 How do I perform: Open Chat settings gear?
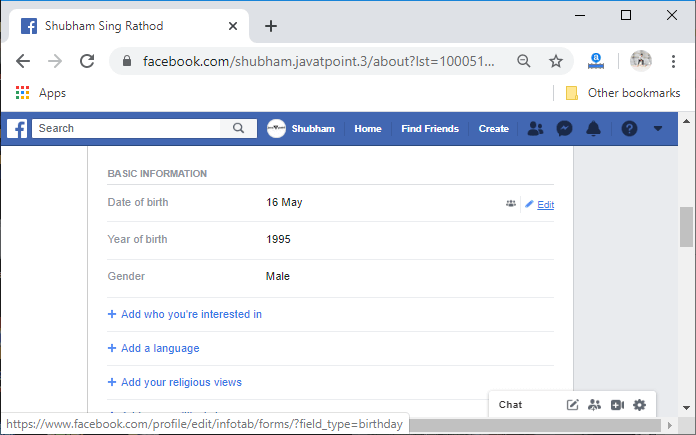[x=639, y=405]
